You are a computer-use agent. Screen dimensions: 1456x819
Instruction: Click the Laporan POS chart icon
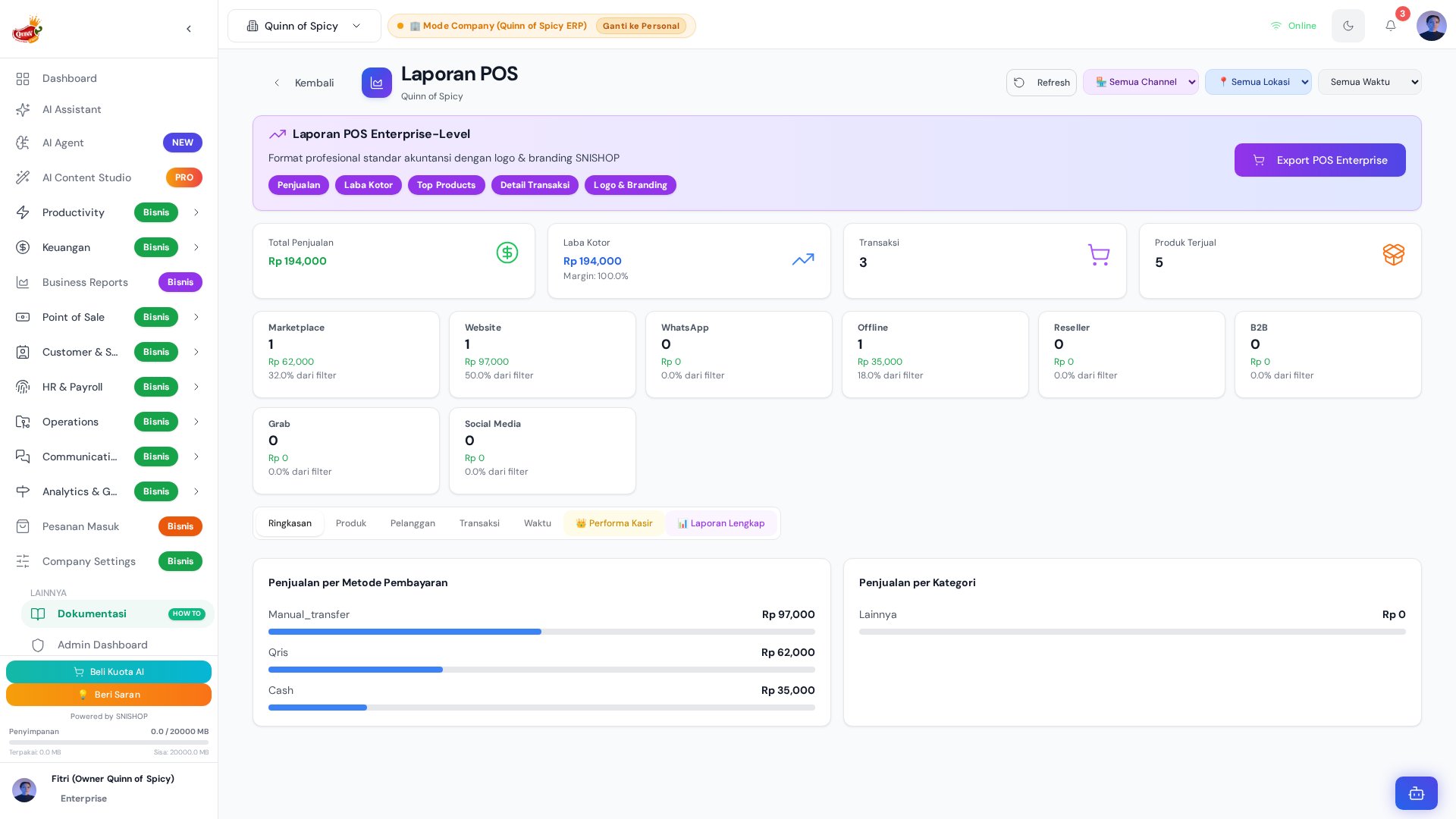(377, 83)
